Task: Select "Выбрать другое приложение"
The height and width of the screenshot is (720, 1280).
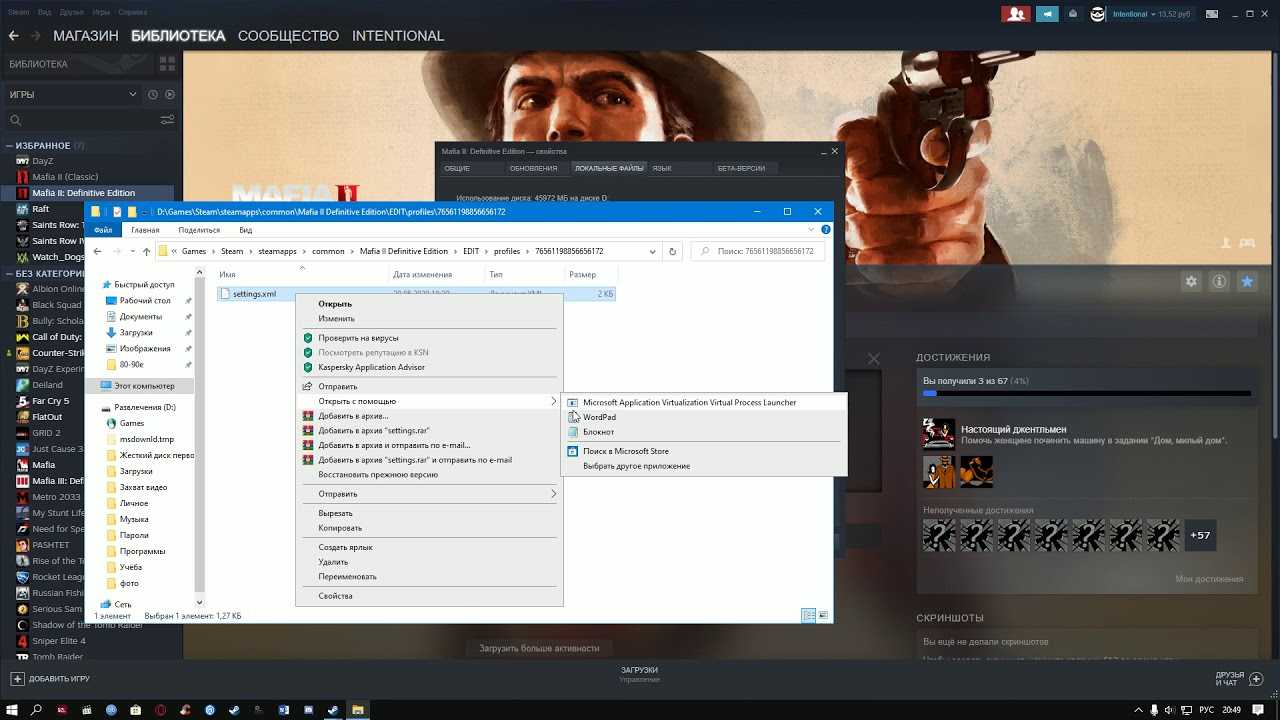Action: pos(705,466)
